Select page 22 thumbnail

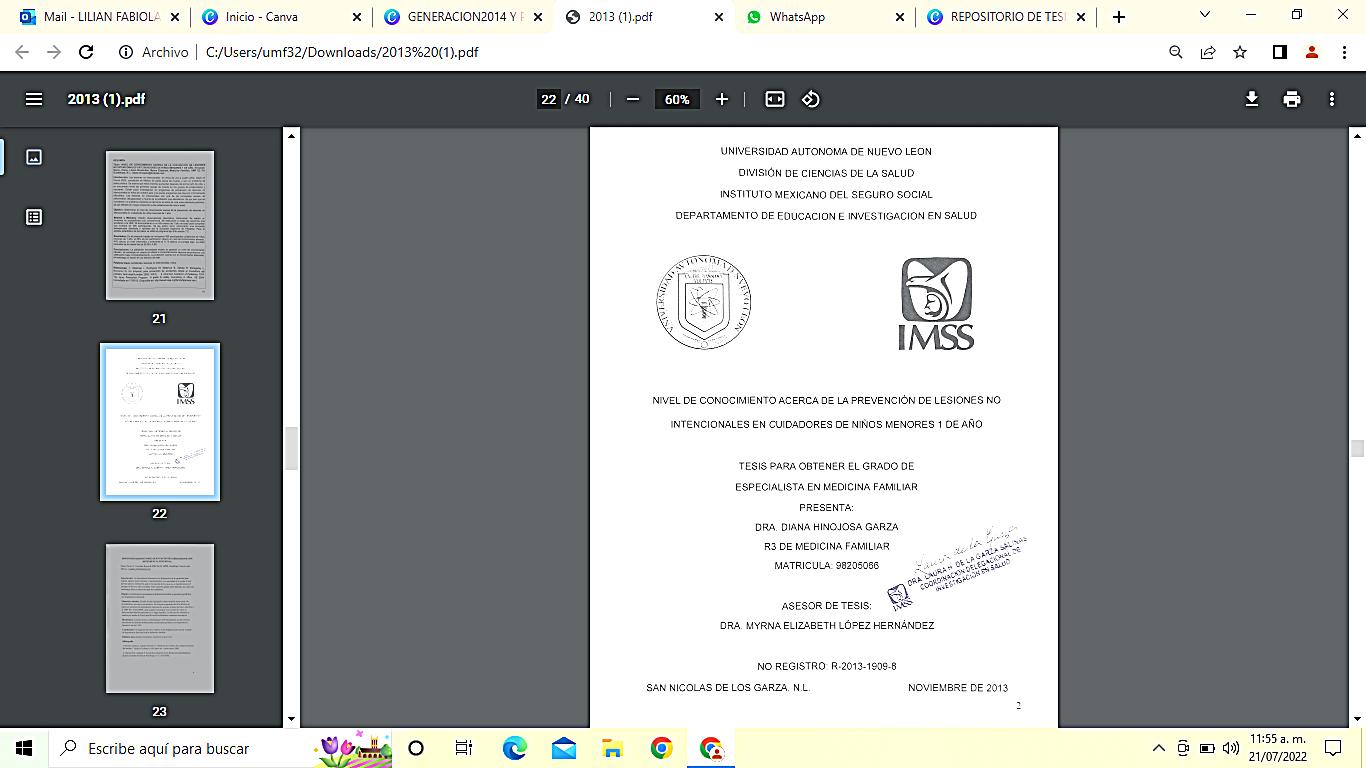[160, 422]
